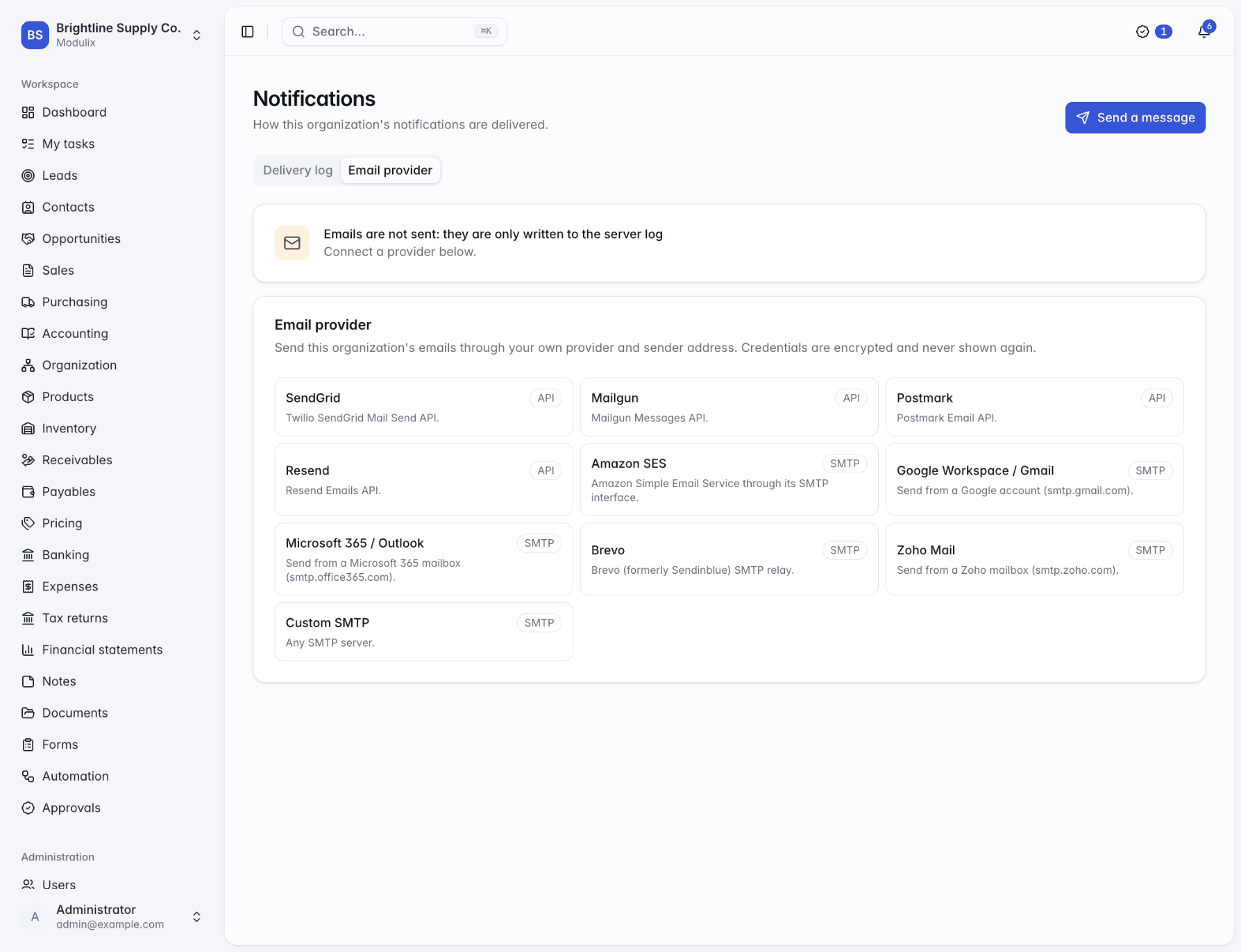The width and height of the screenshot is (1241, 952).
Task: Choose Google Workspace / Gmail provider
Action: [1034, 479]
